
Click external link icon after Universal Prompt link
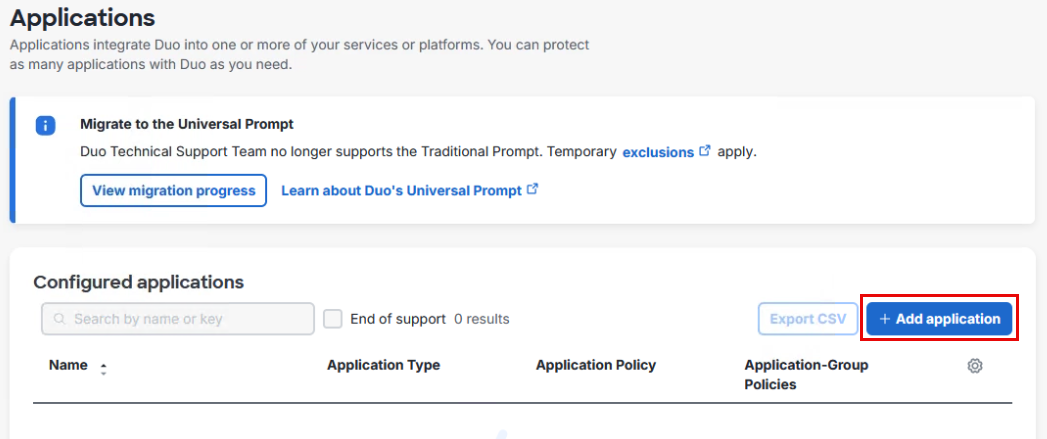coord(532,189)
